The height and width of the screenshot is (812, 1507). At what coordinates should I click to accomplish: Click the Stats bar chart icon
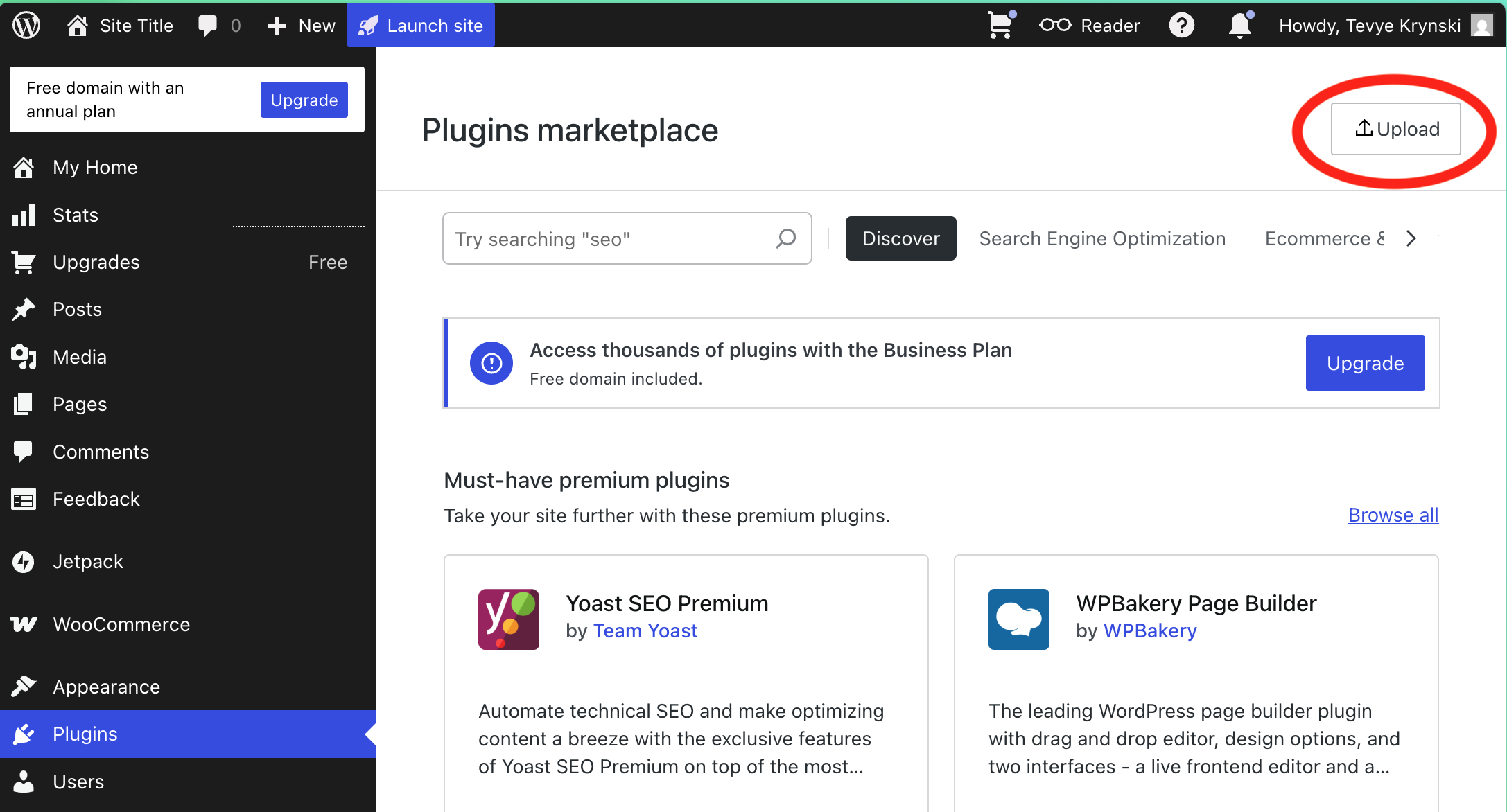click(24, 215)
